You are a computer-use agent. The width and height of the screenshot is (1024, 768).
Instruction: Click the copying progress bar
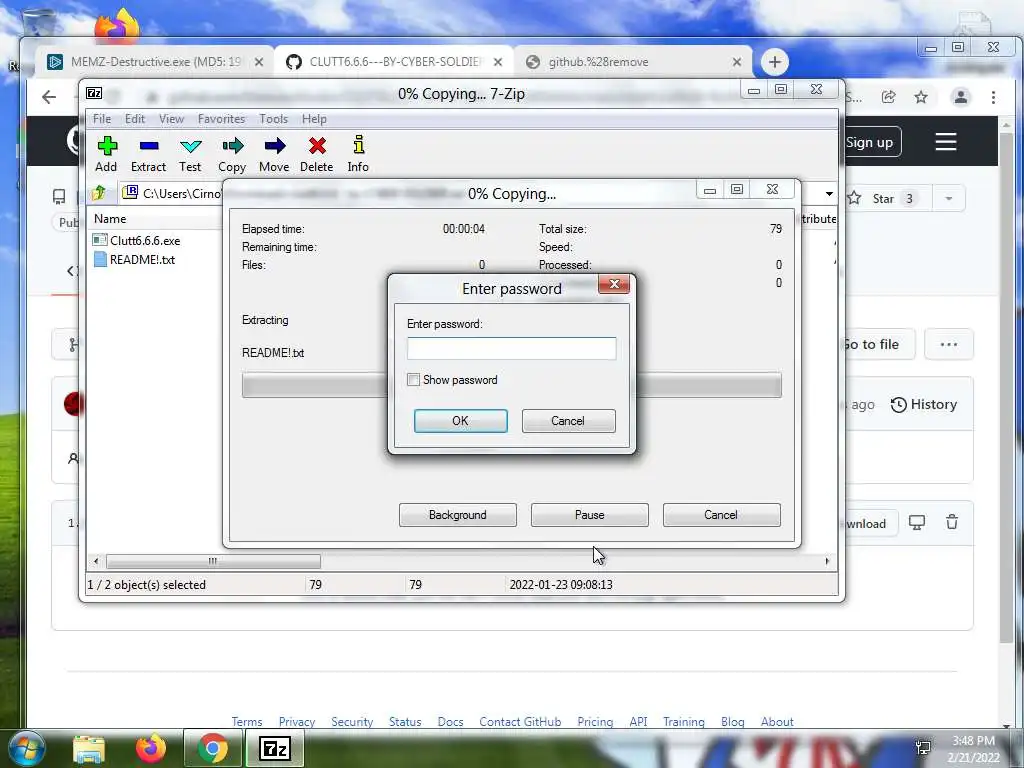[511, 385]
